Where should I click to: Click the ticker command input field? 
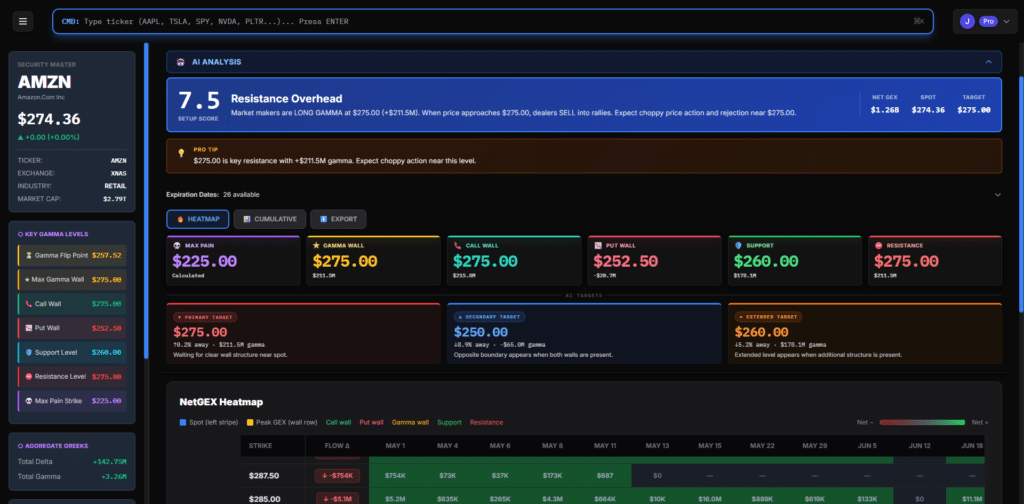point(493,22)
